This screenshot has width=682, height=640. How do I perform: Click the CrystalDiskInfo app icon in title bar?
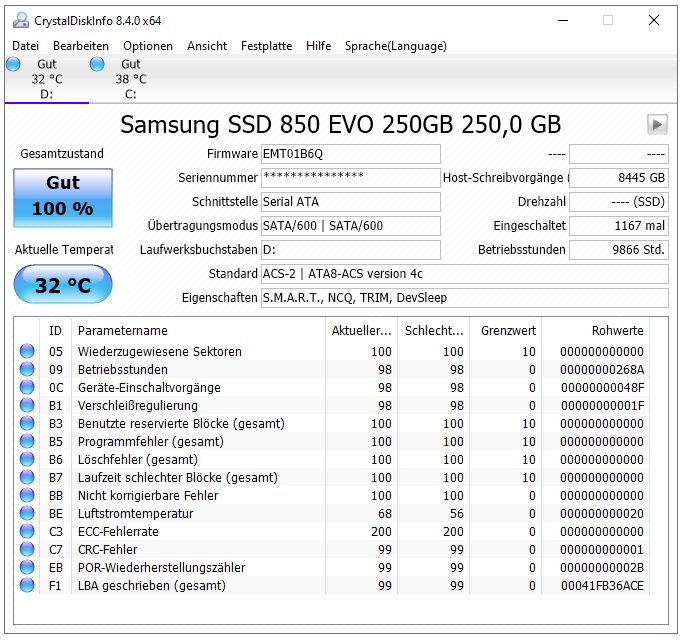(x=20, y=20)
